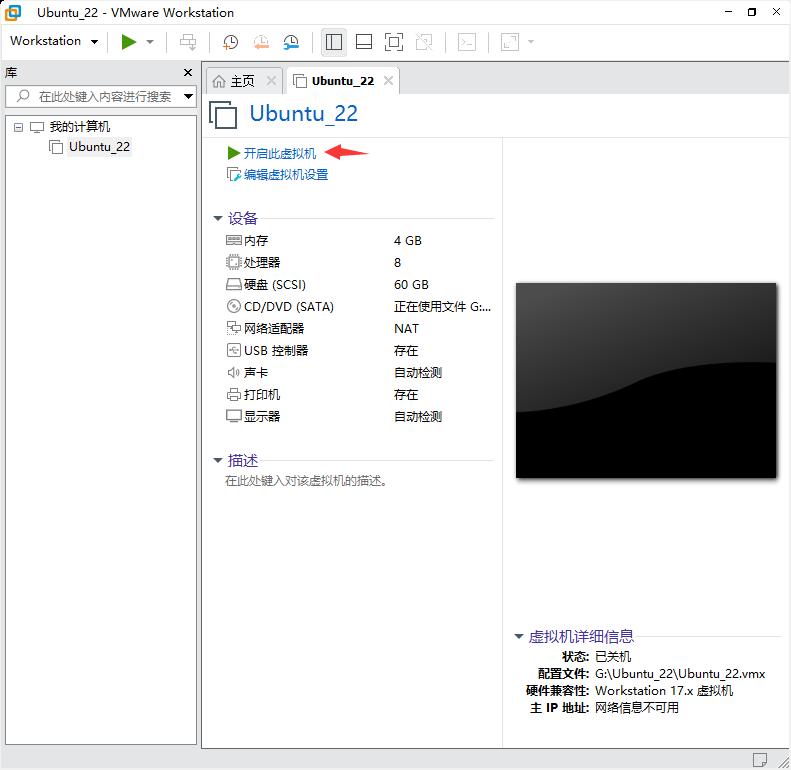
Task: Close the 主页 tab
Action: point(271,81)
